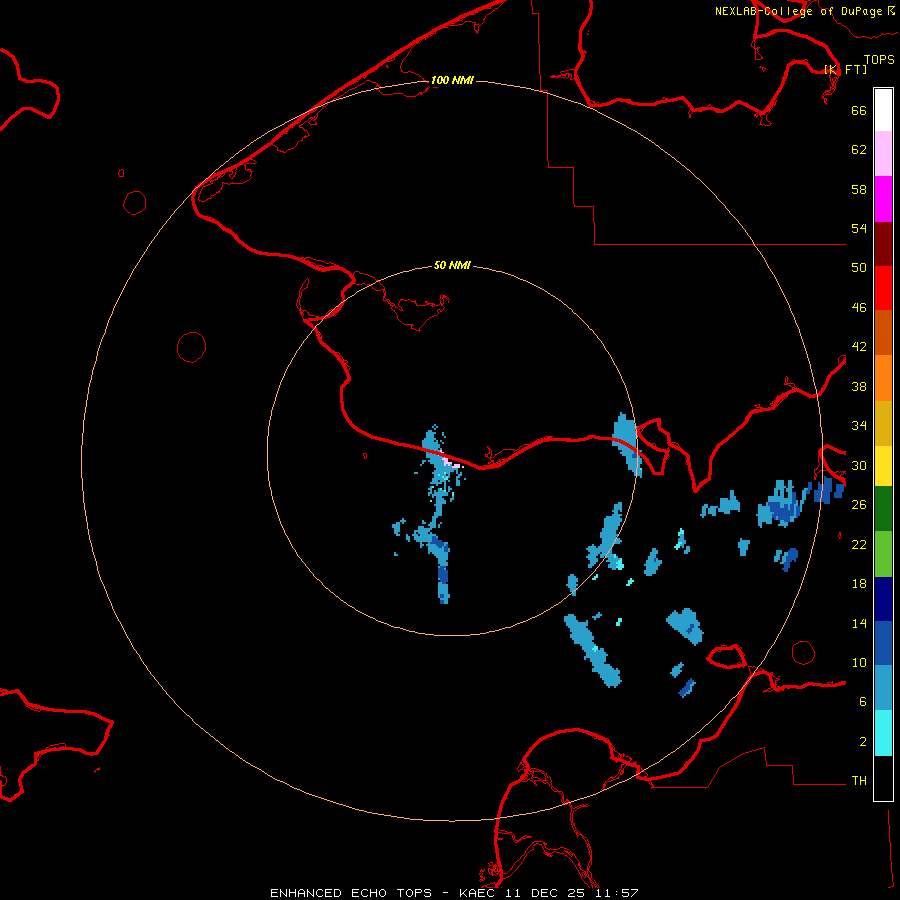Click the 'NEXLAB-College of DuPage' credit text
900x900 pixels.
pyautogui.click(x=798, y=11)
